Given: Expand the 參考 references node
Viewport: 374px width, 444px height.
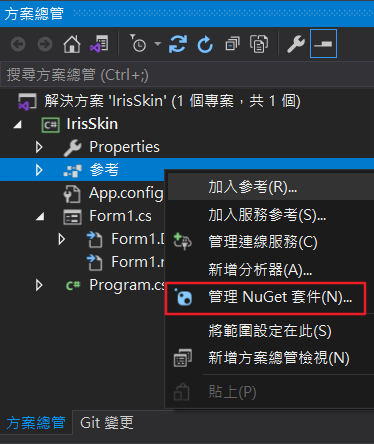Looking at the screenshot, I should [x=39, y=170].
